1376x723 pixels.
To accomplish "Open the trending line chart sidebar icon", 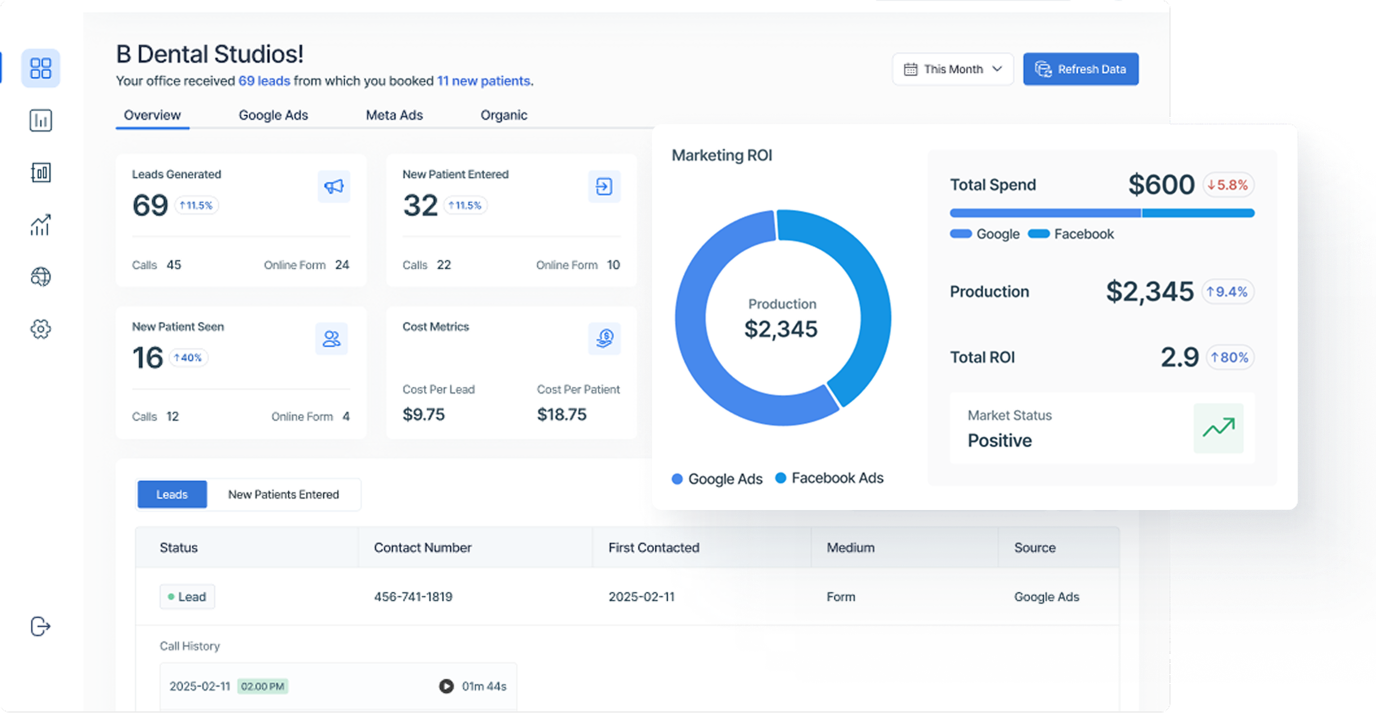I will 41,225.
